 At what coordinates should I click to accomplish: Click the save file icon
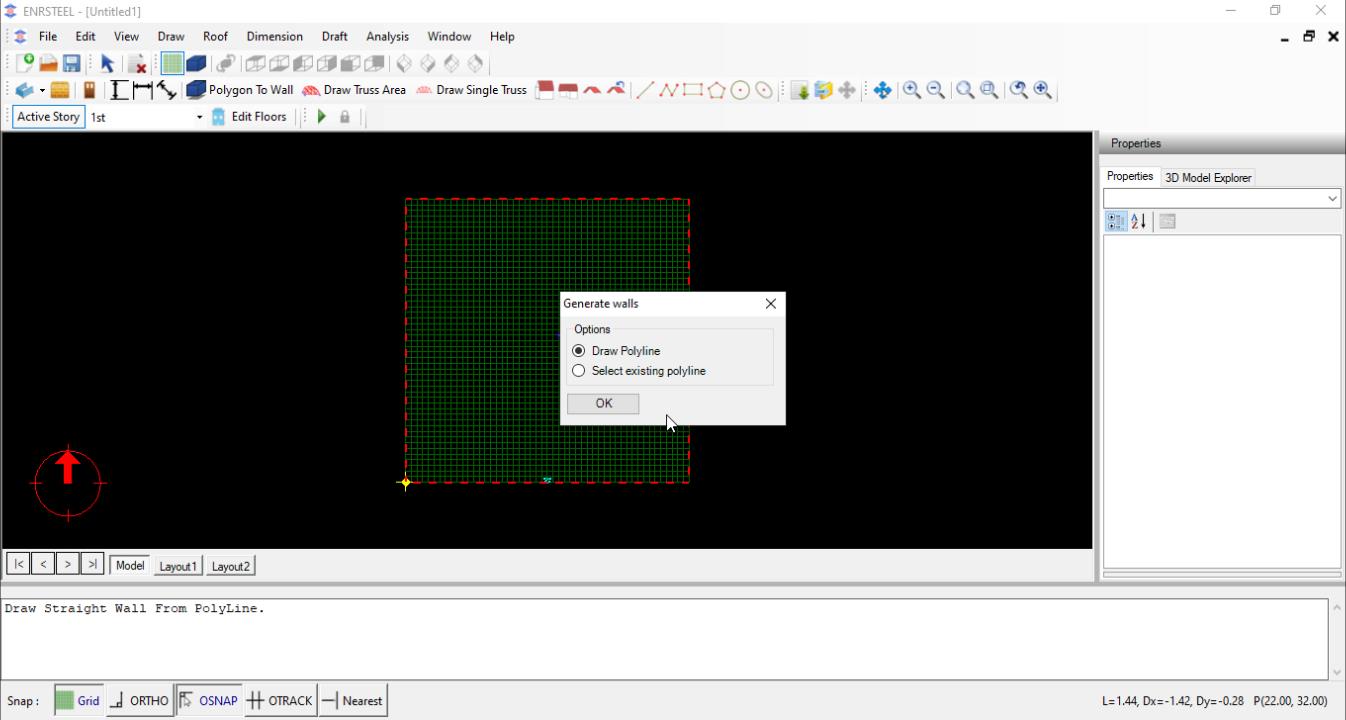click(x=72, y=63)
